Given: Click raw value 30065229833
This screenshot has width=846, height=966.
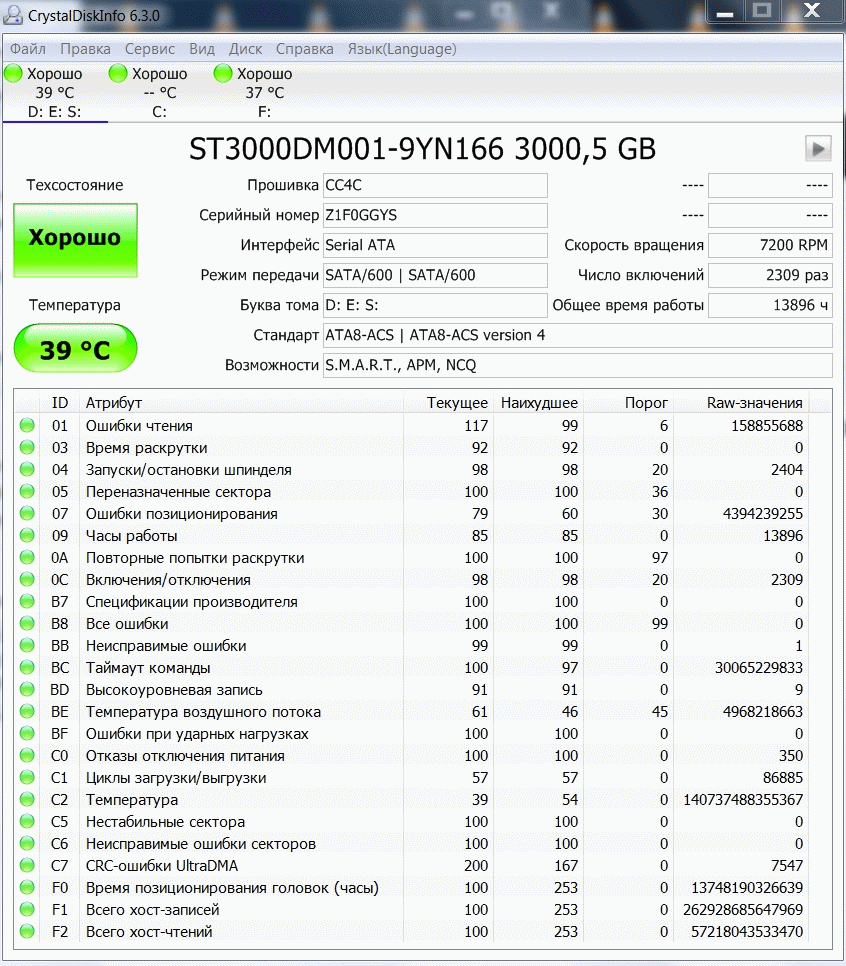Looking at the screenshot, I should click(759, 668).
